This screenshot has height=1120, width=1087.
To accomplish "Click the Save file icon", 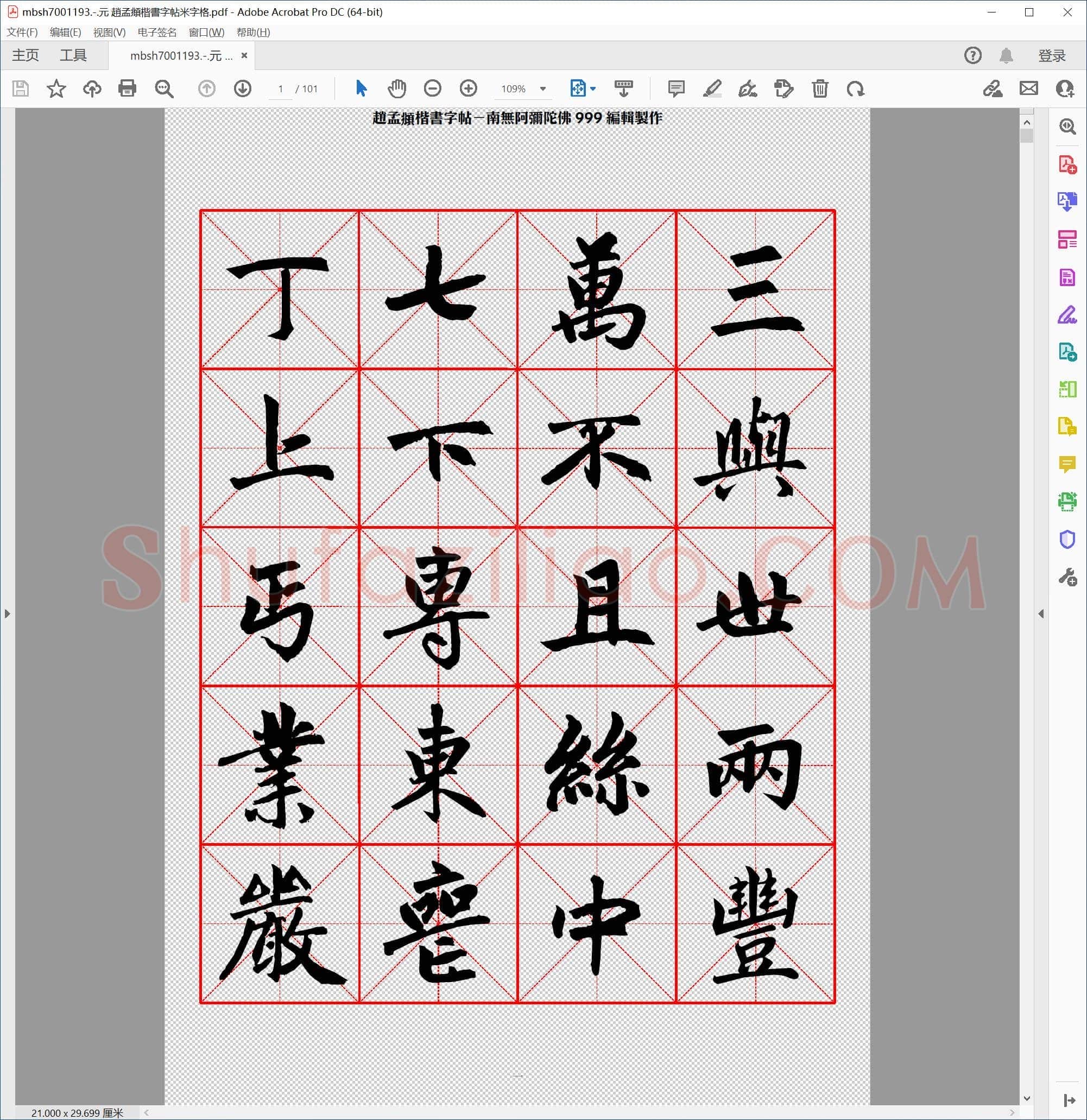I will 21,88.
